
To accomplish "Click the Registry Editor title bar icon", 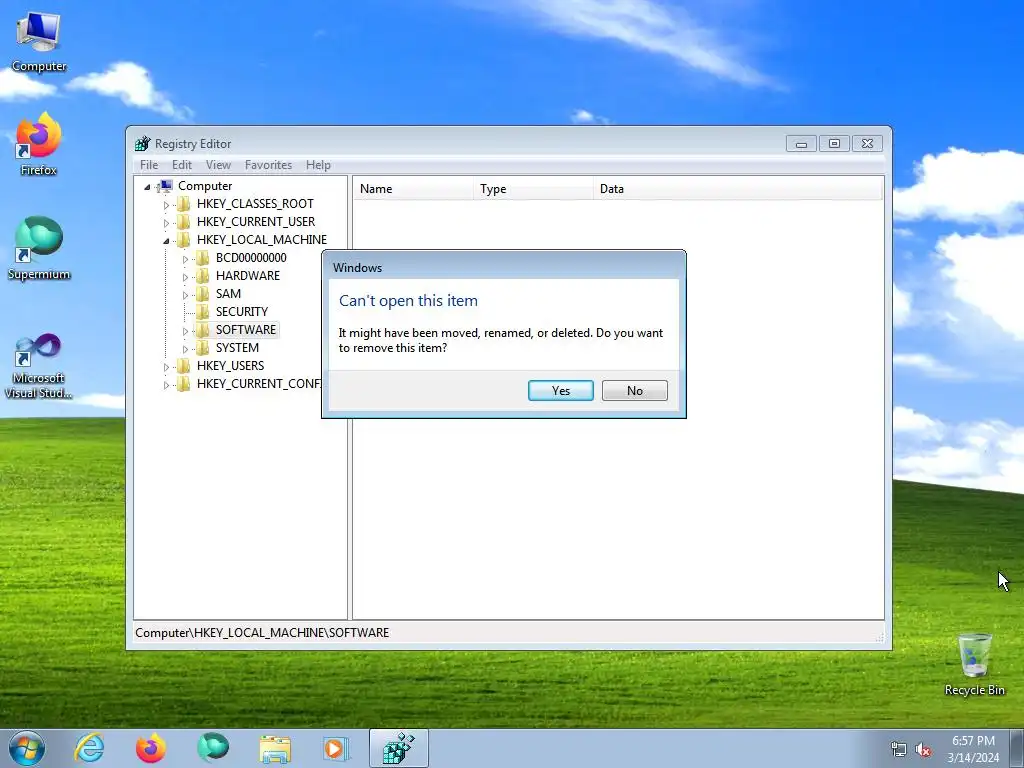I will coord(142,144).
